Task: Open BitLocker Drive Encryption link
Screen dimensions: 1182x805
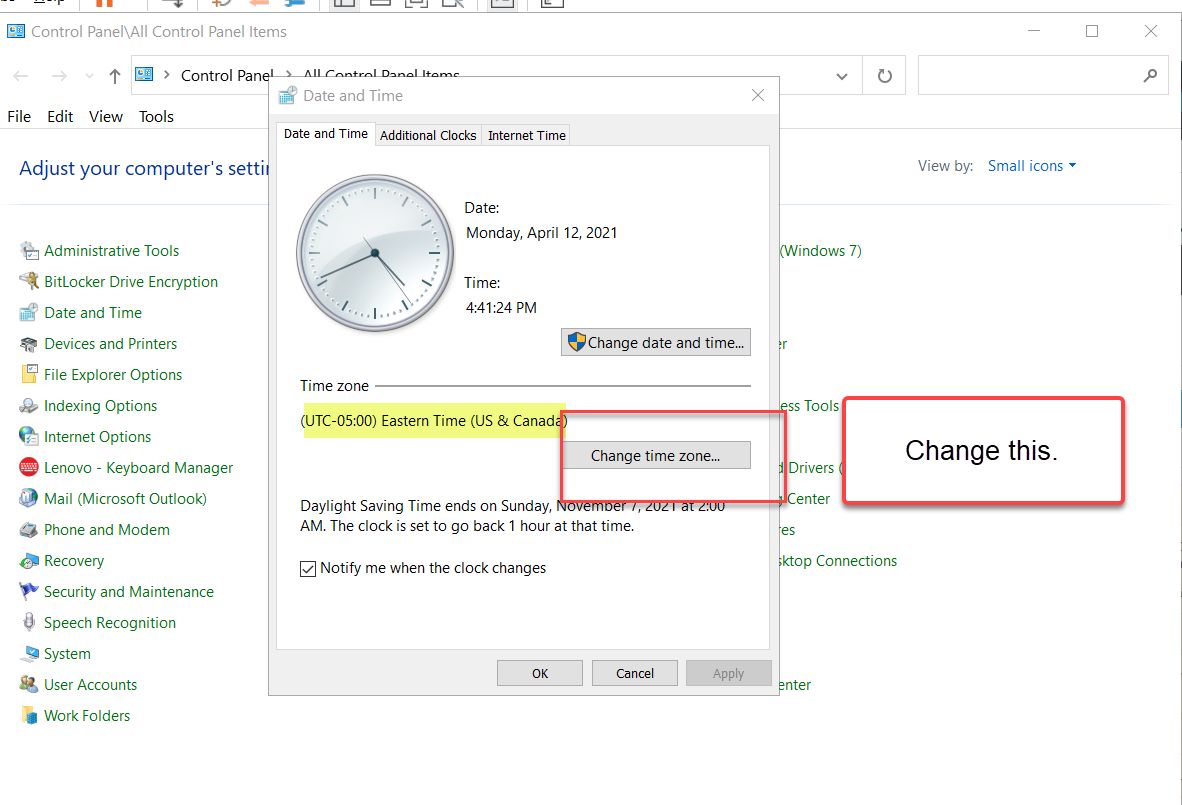Action: click(131, 281)
